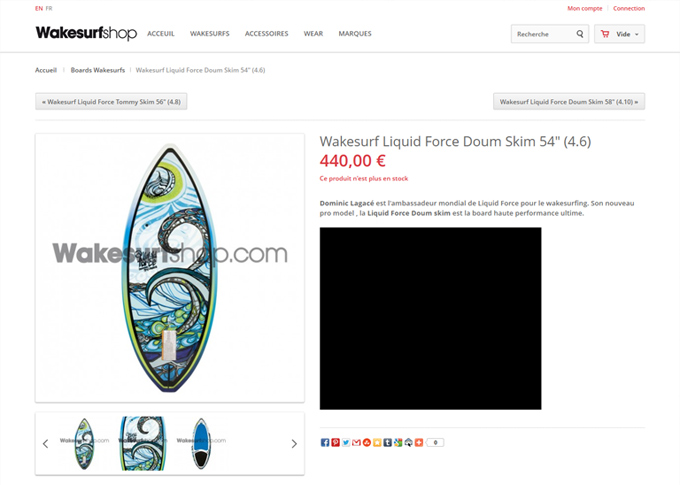Open Mon compte link
This screenshot has height=485, width=680.
pos(585,8)
